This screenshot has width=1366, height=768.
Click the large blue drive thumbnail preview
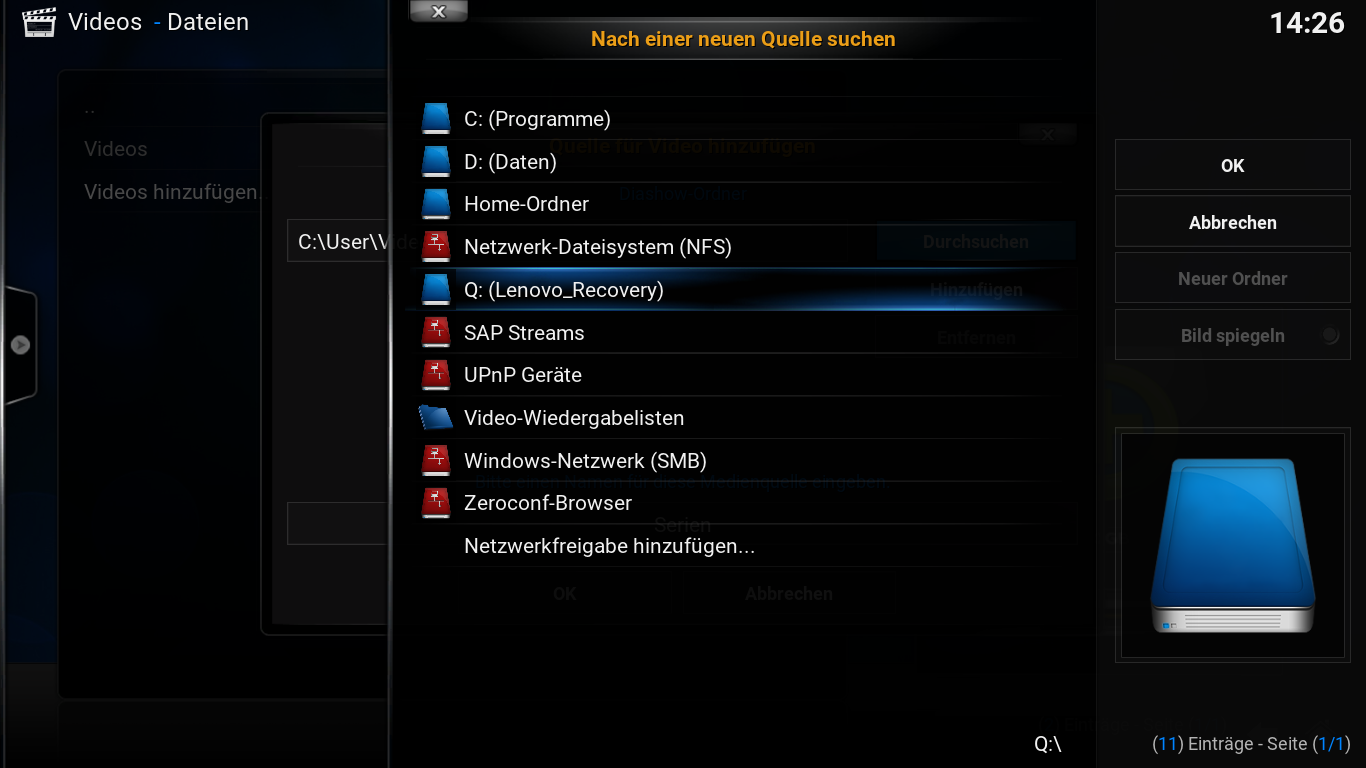point(1232,545)
